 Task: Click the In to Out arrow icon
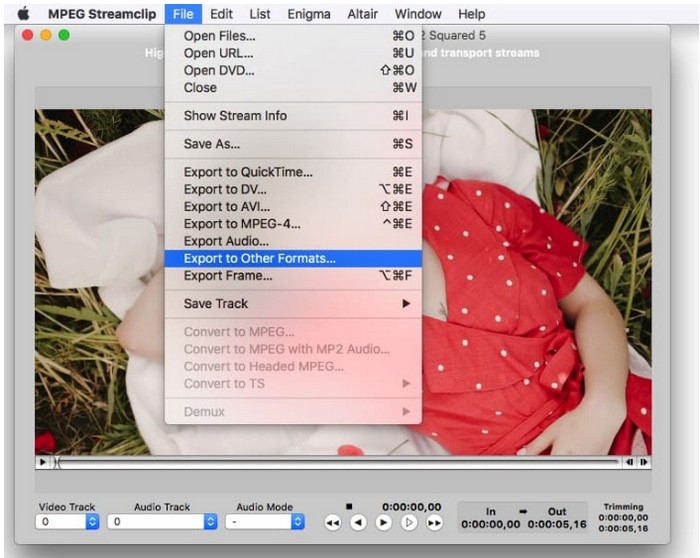523,511
